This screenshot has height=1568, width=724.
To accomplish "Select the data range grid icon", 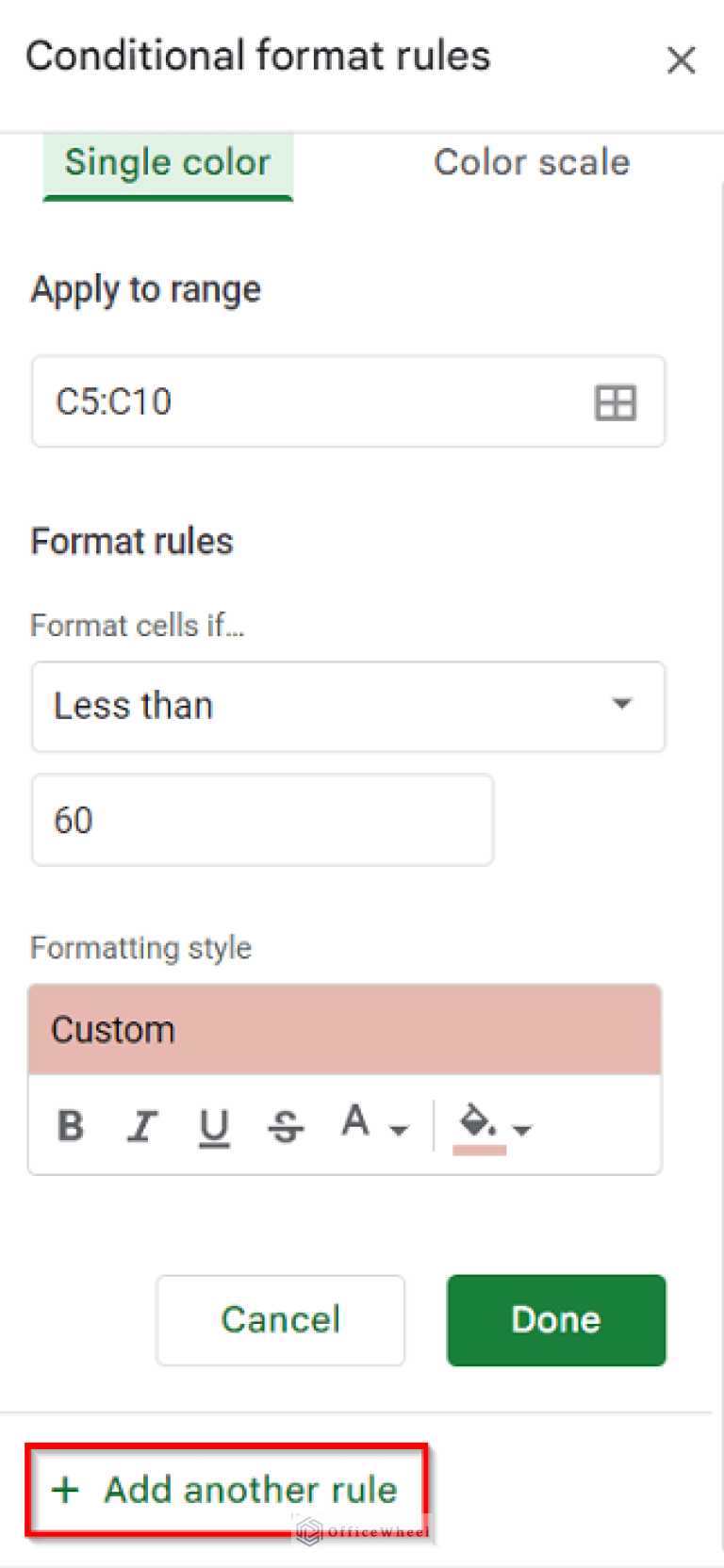I will (x=616, y=401).
